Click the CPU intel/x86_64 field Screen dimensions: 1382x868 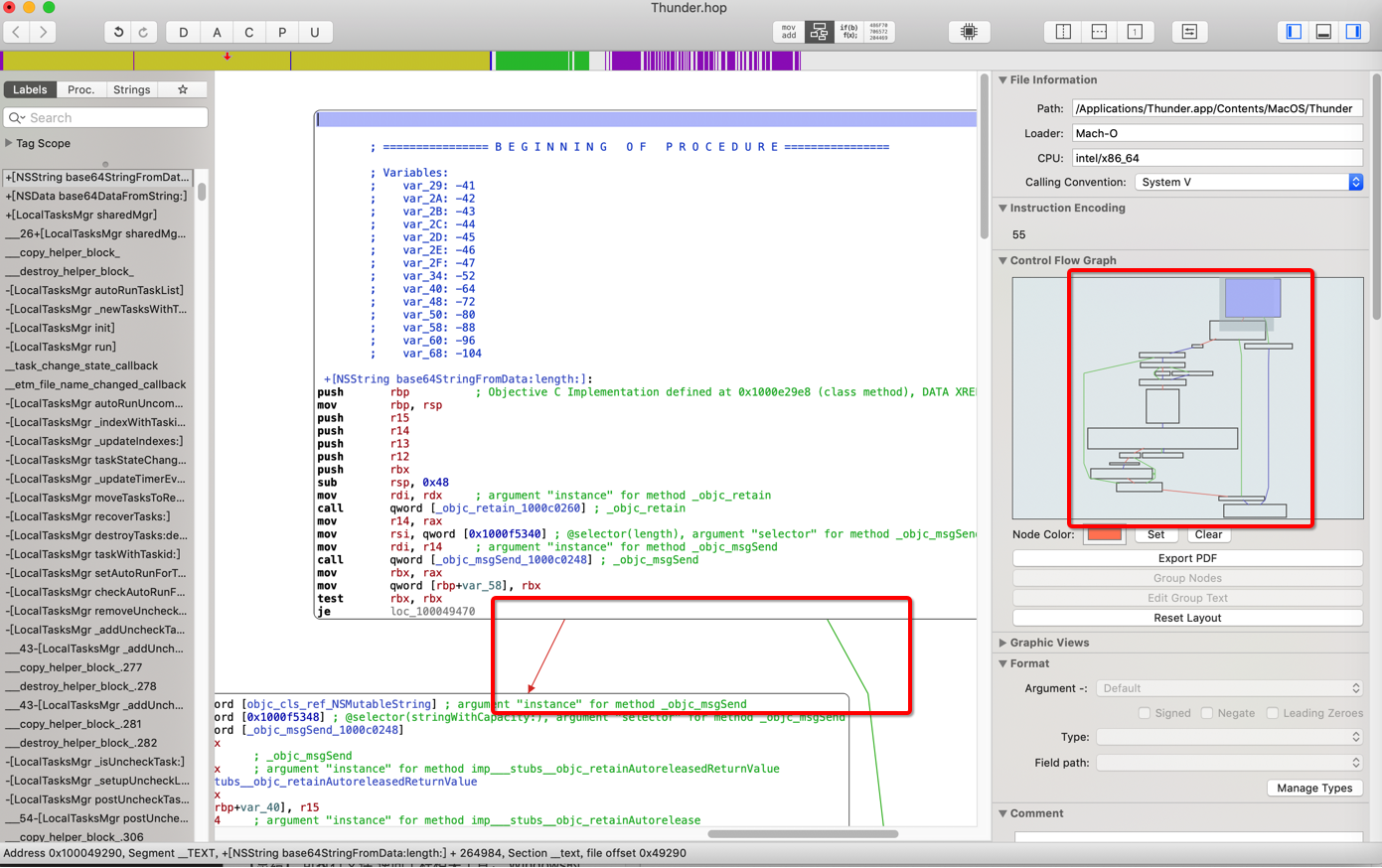(x=1217, y=158)
